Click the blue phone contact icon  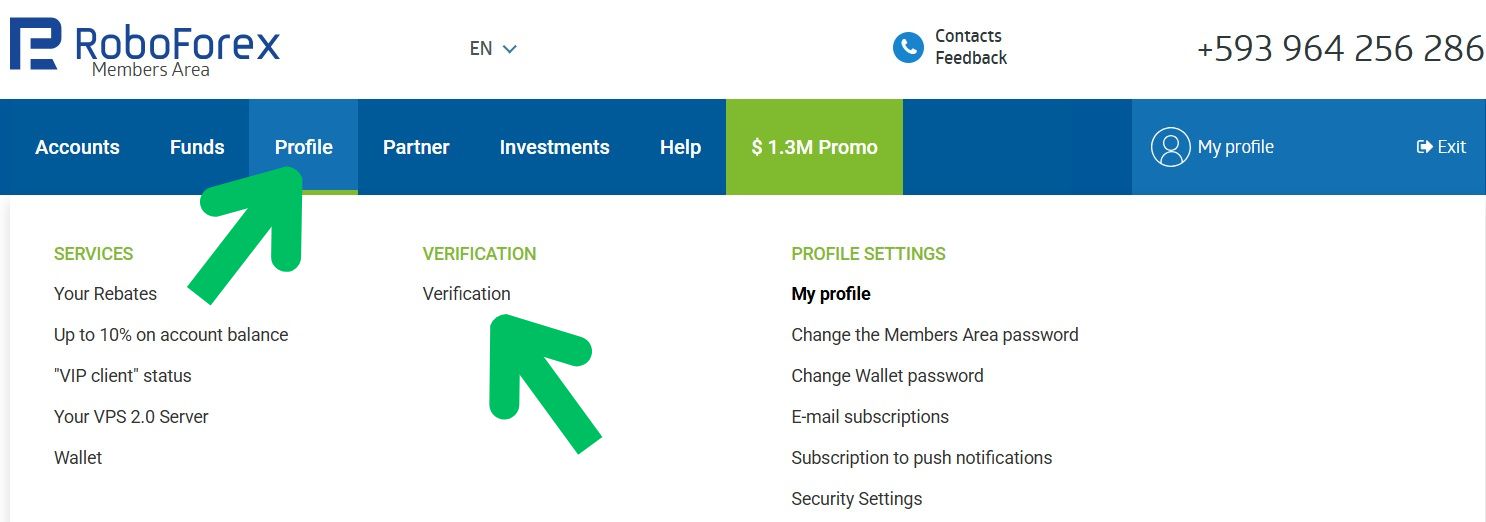(x=907, y=47)
